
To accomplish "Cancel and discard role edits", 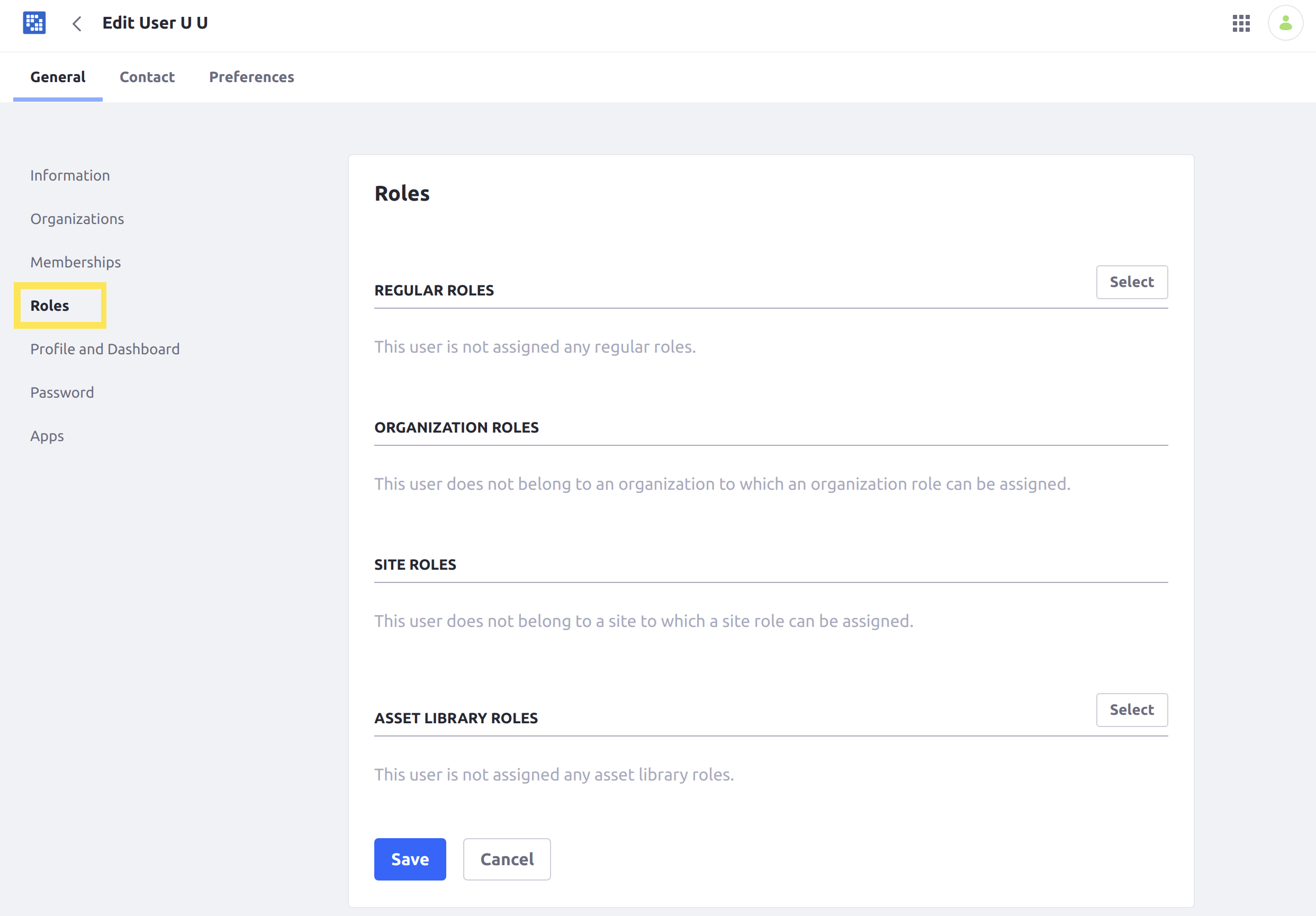I will pos(506,859).
